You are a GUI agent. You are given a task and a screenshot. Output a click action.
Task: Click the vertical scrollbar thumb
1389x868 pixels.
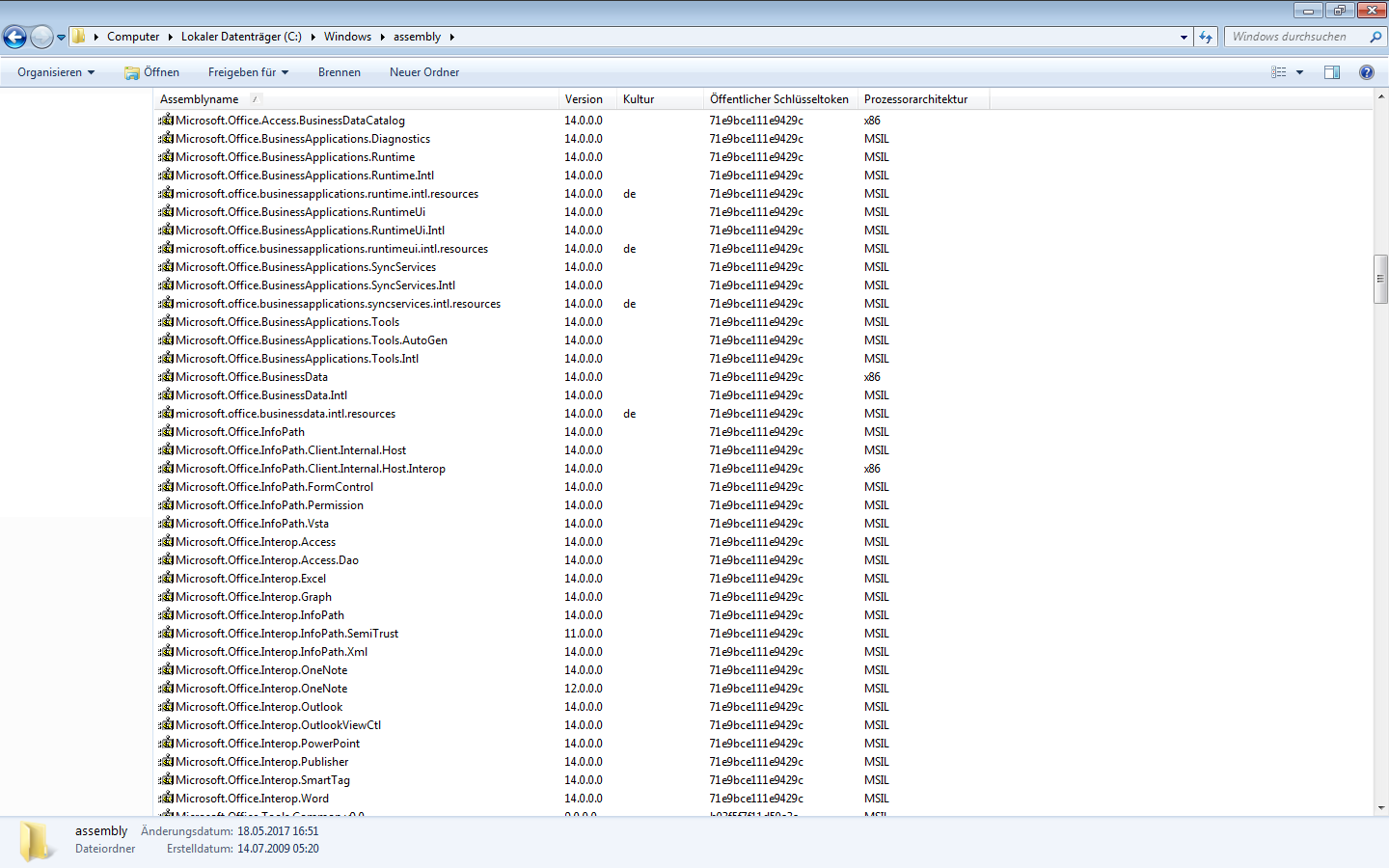point(1380,279)
